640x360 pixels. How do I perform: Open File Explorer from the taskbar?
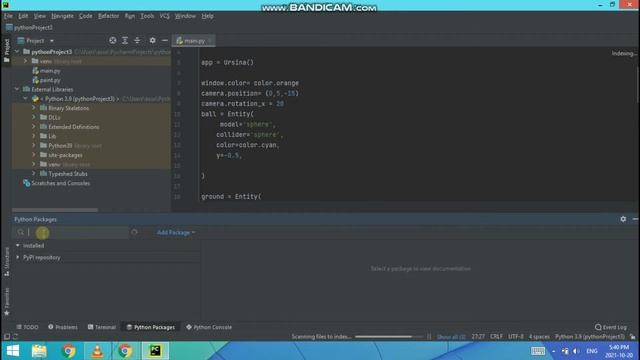tap(39, 351)
